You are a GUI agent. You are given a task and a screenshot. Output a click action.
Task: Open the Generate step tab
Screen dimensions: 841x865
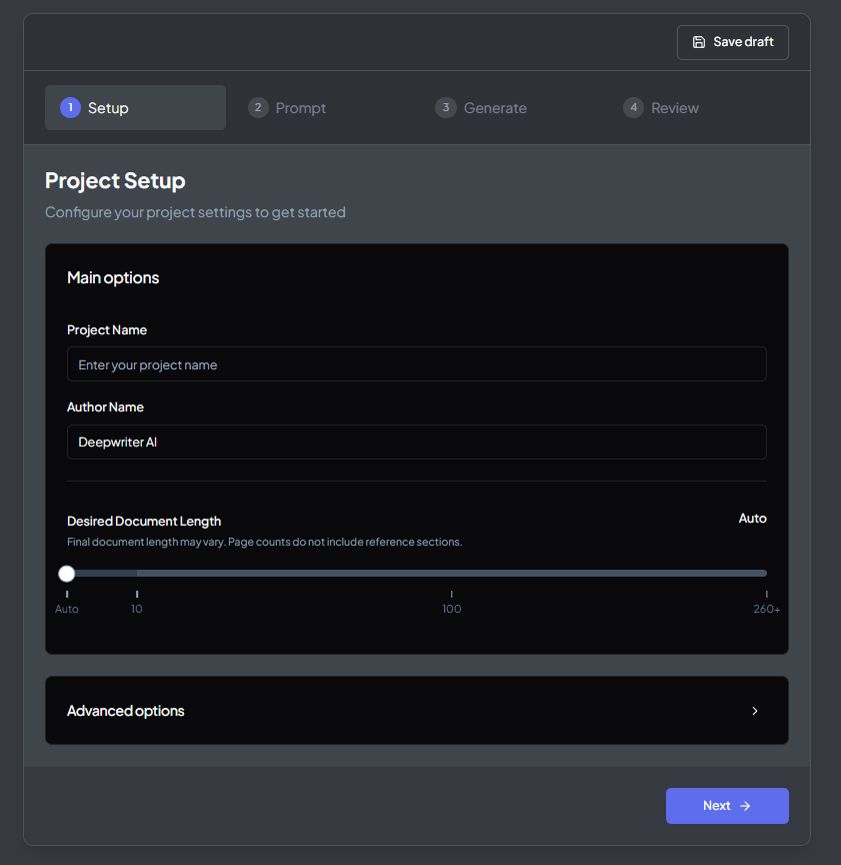point(494,108)
